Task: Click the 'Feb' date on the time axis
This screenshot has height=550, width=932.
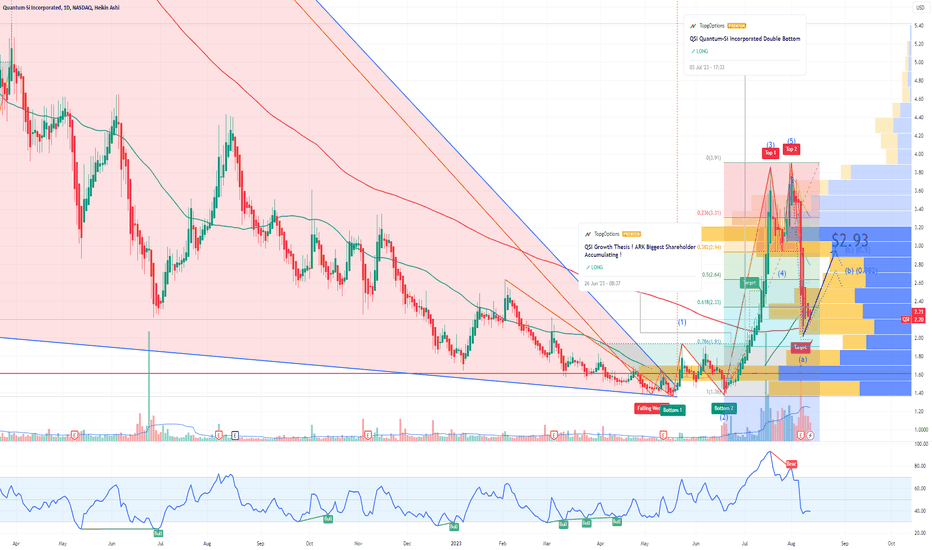Action: 503,543
